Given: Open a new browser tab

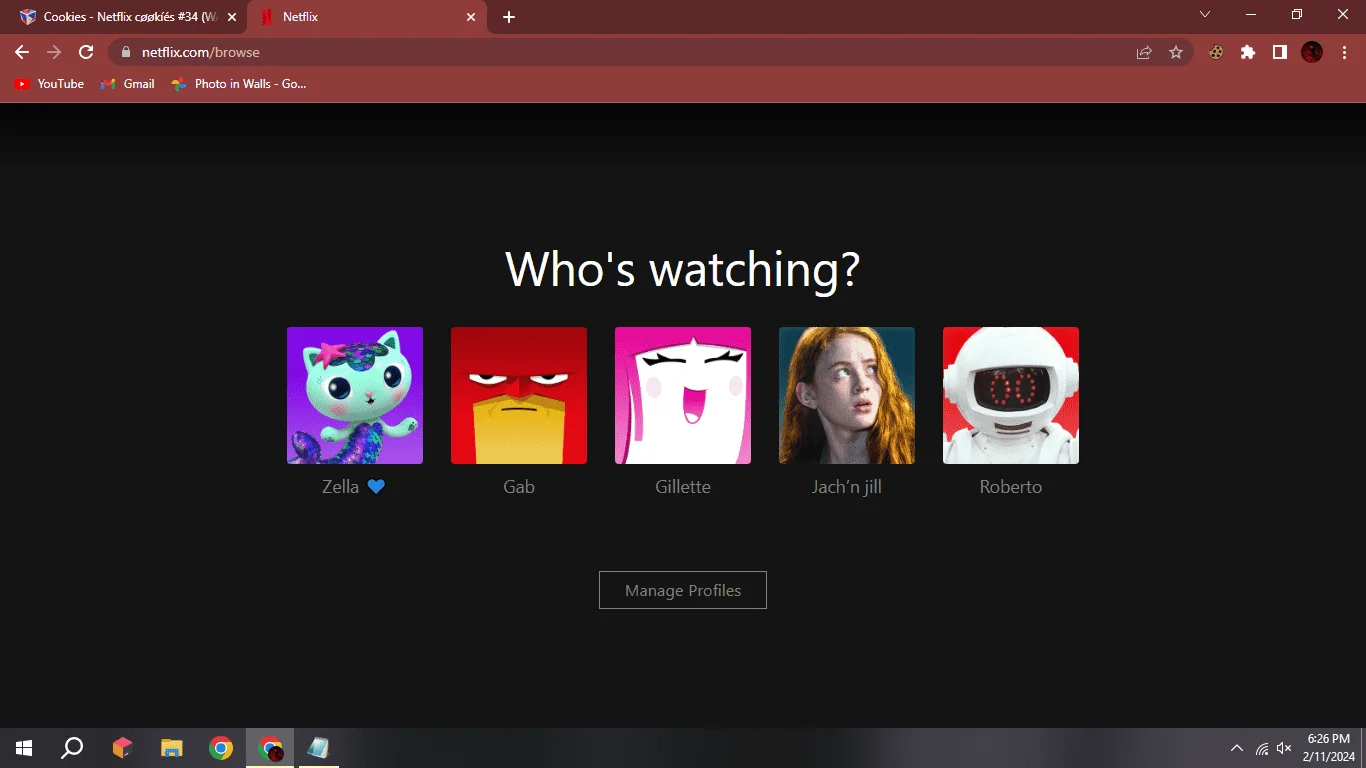Looking at the screenshot, I should pyautogui.click(x=509, y=17).
